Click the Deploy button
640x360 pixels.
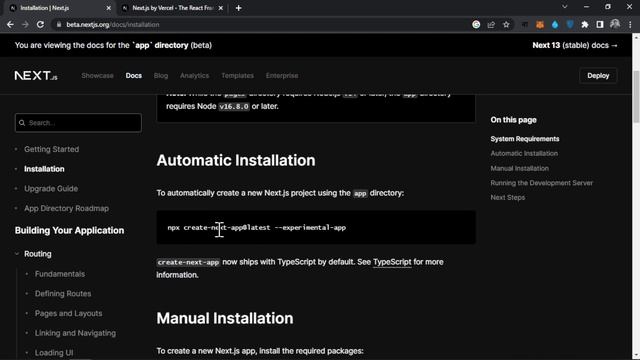coord(598,76)
